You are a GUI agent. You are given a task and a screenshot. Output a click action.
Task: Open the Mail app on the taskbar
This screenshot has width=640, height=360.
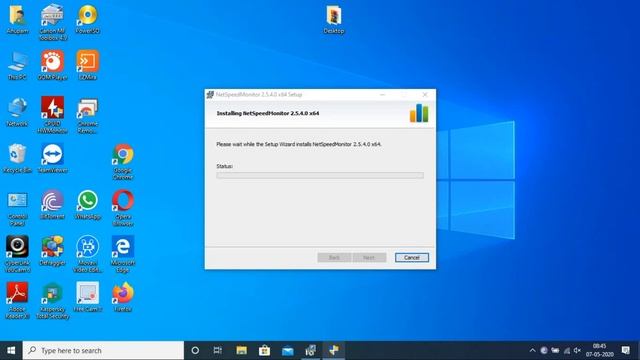(287, 350)
